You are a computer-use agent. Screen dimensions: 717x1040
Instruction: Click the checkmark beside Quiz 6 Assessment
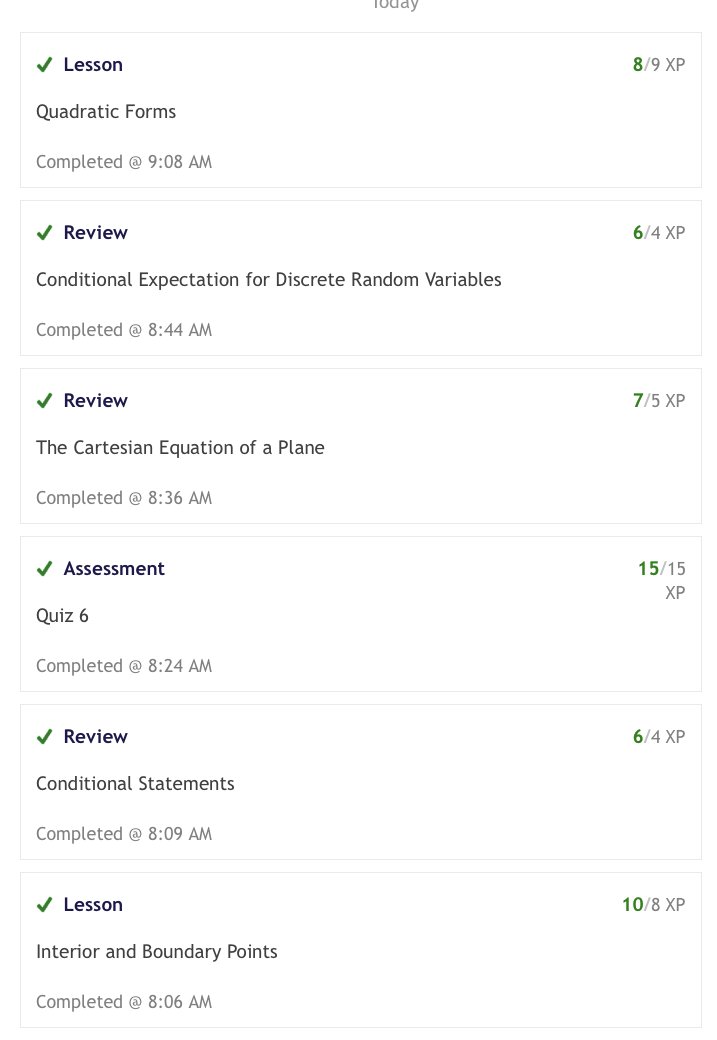pyautogui.click(x=44, y=568)
